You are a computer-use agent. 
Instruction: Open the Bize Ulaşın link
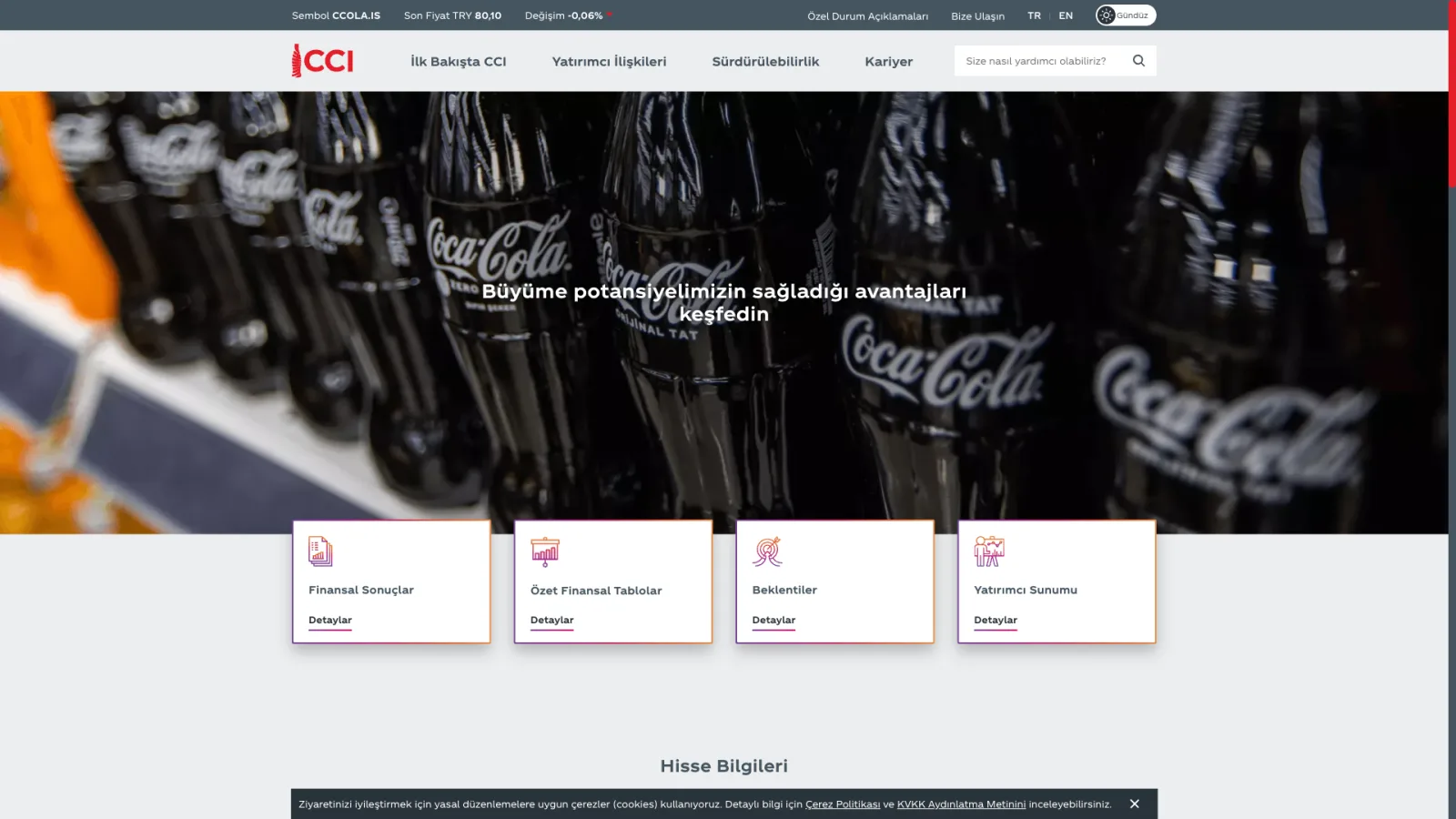pos(977,16)
